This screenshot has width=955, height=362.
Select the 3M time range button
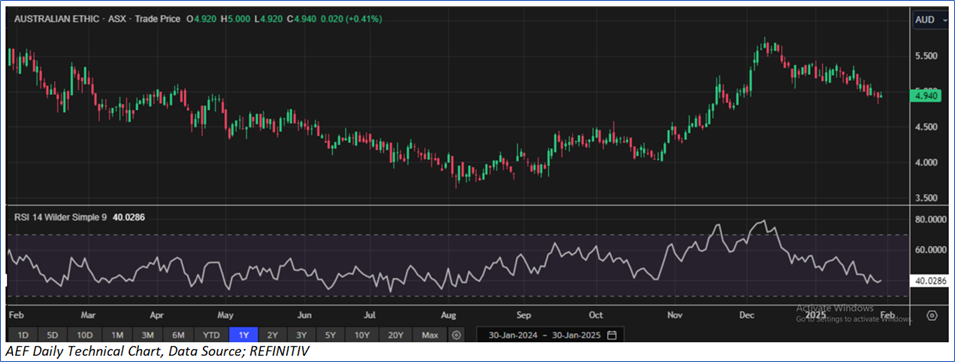pyautogui.click(x=148, y=335)
